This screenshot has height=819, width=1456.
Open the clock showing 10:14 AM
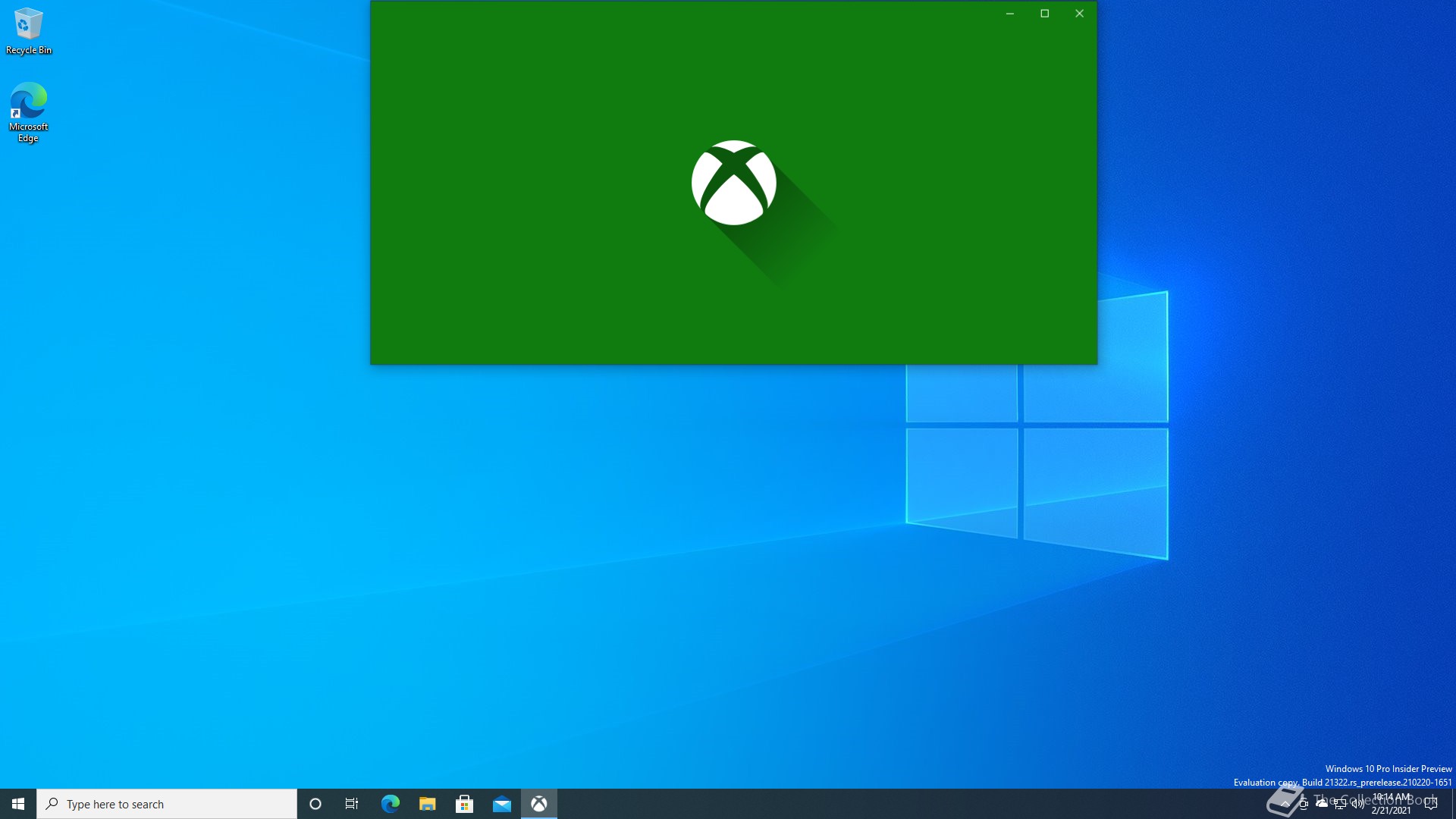click(1391, 804)
